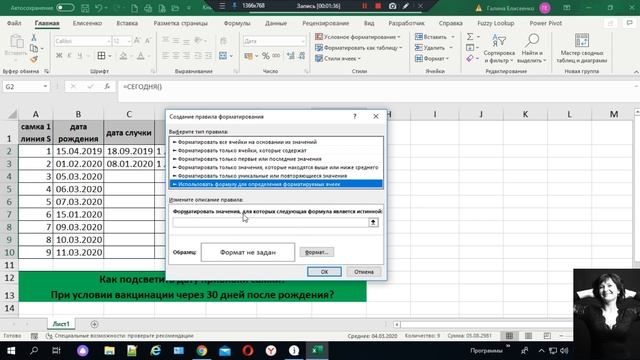The width and height of the screenshot is (640, 360).
Task: Switch to the Fuzzy Lookup tab
Action: [496, 23]
